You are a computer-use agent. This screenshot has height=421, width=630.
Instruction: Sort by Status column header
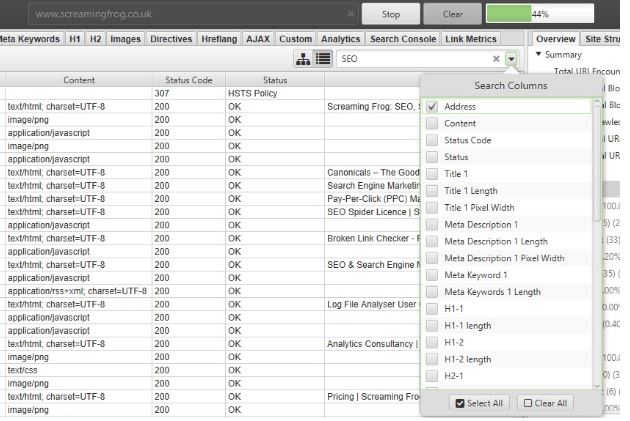click(x=275, y=80)
